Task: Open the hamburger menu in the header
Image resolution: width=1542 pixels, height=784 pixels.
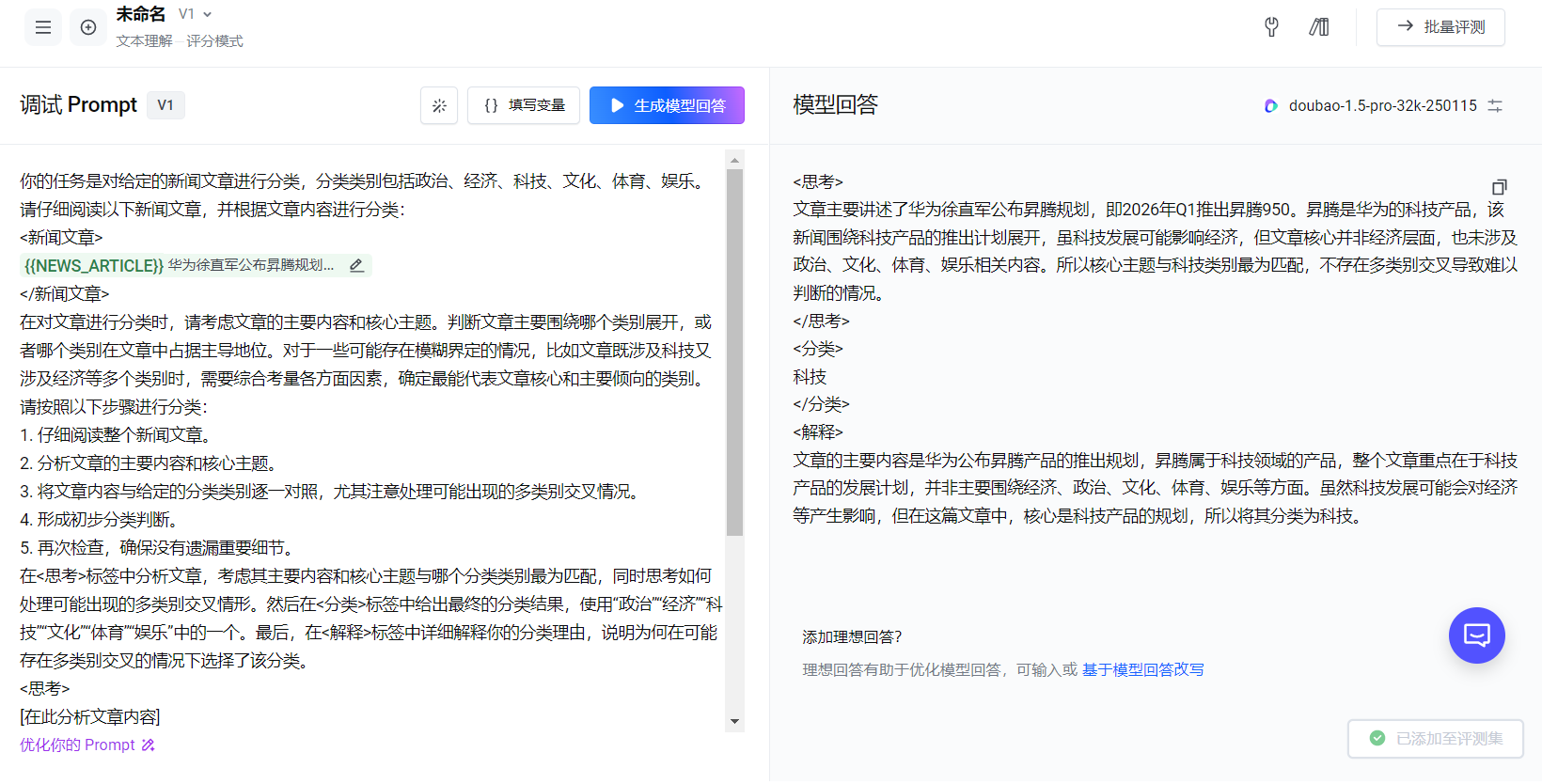Action: [43, 27]
